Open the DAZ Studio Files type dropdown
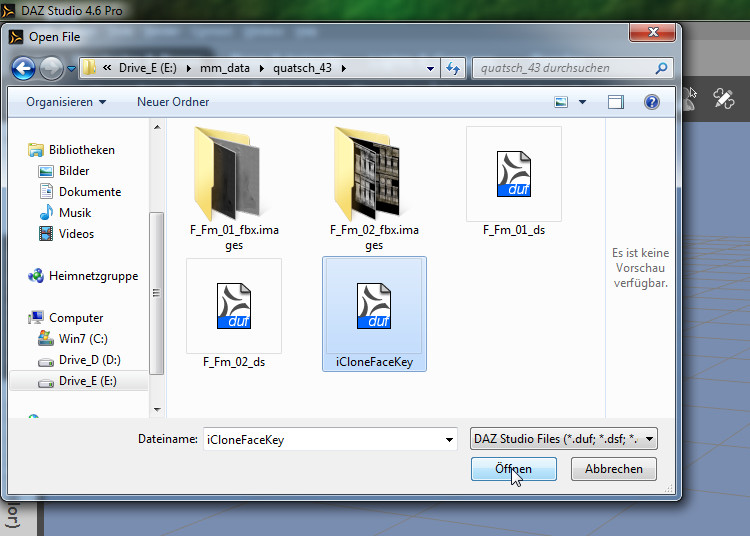Image resolution: width=750 pixels, height=536 pixels. (563, 438)
